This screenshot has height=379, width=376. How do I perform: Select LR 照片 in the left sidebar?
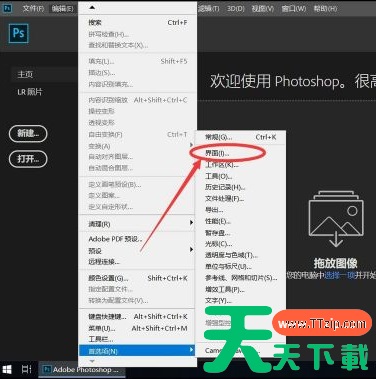point(30,92)
